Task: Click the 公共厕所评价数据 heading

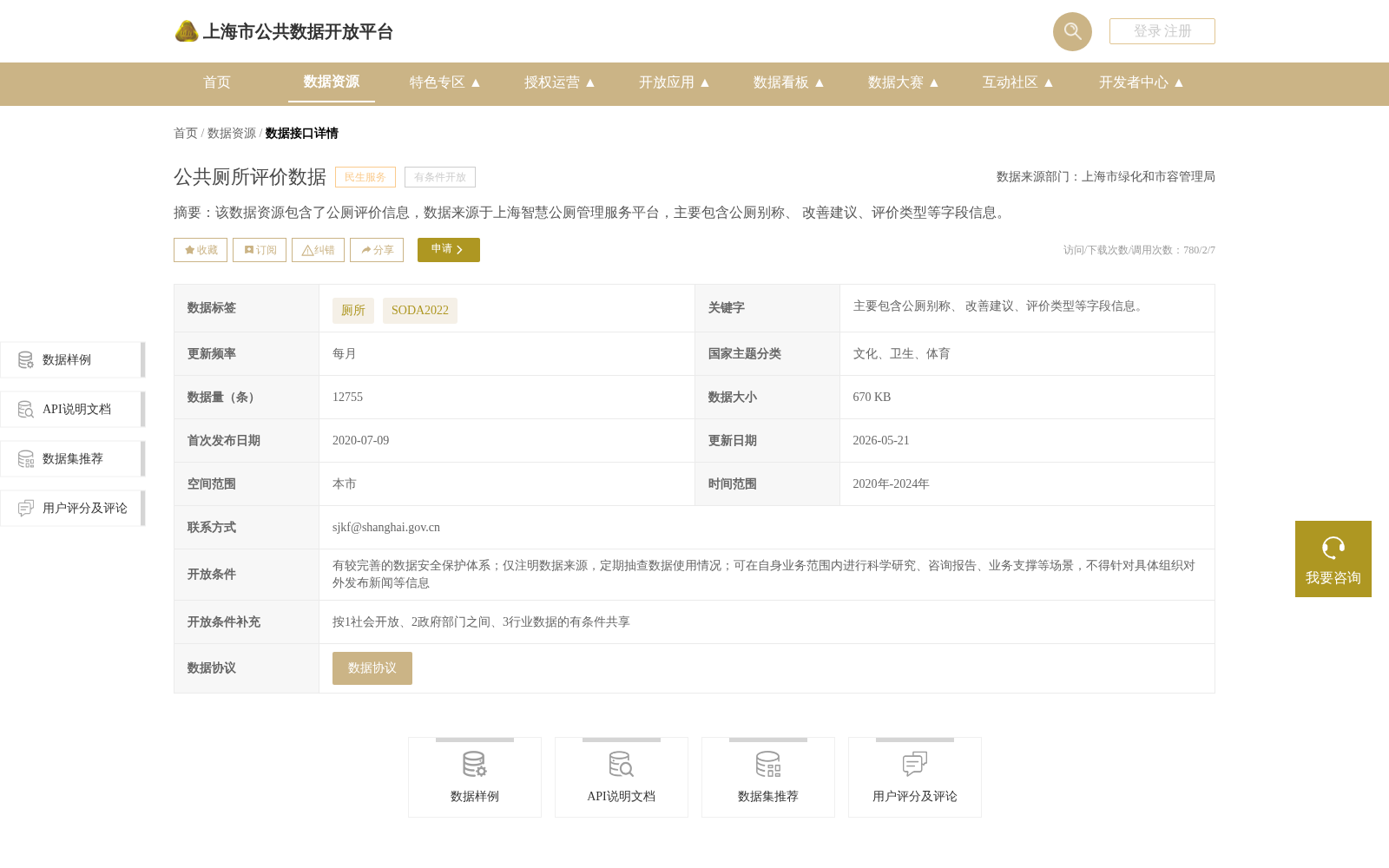Action: 250,177
